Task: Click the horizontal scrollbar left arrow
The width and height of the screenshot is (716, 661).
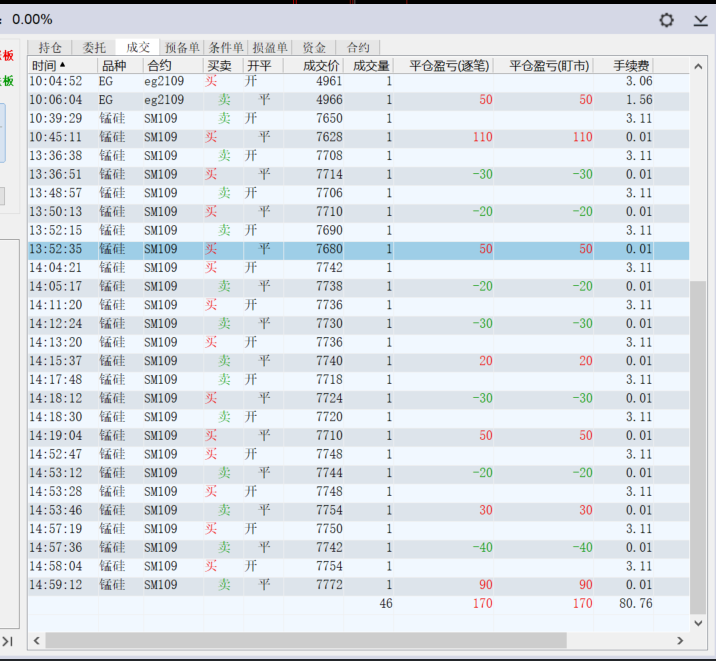Action: point(37,640)
